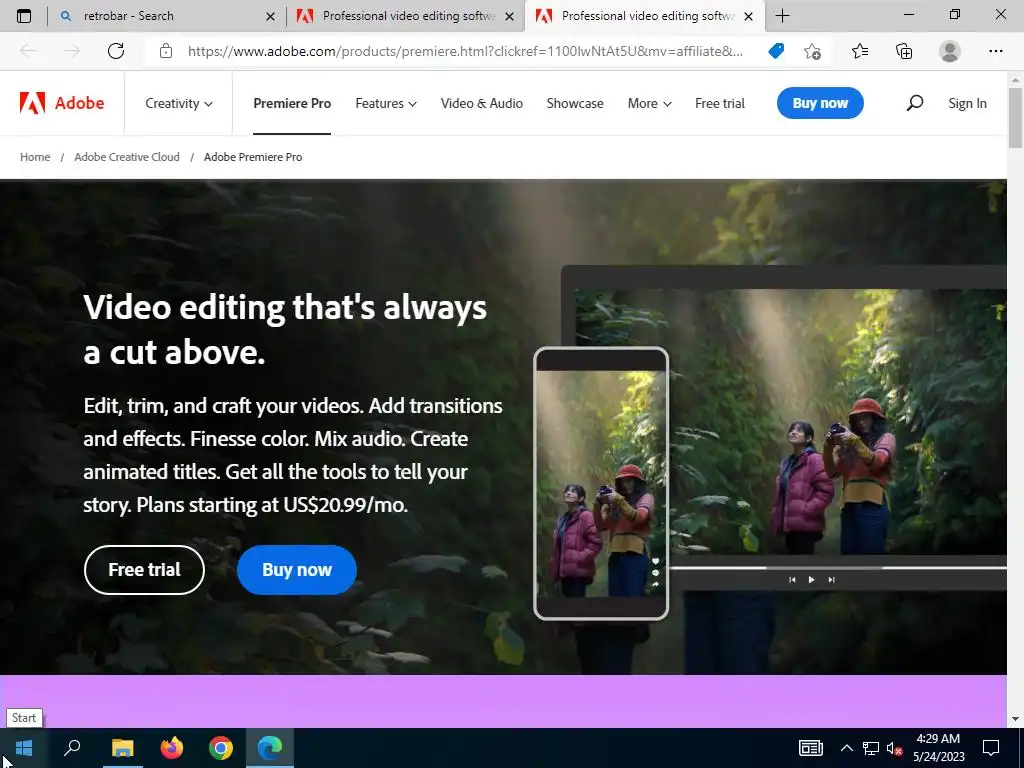Open Edge settings and more menu
Screen dimensions: 1024x768
tap(996, 51)
